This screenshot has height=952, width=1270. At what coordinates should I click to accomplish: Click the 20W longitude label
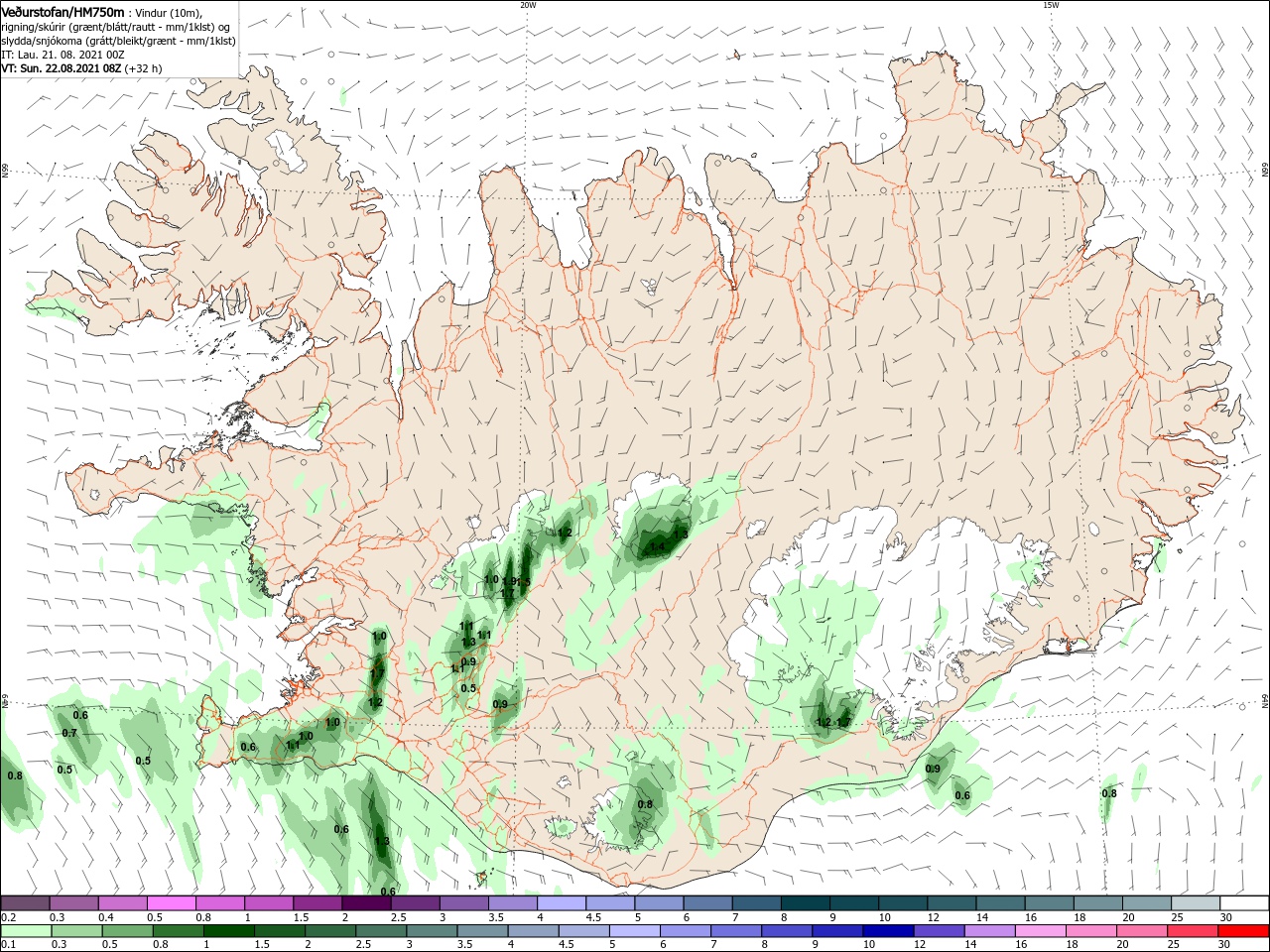pyautogui.click(x=528, y=5)
